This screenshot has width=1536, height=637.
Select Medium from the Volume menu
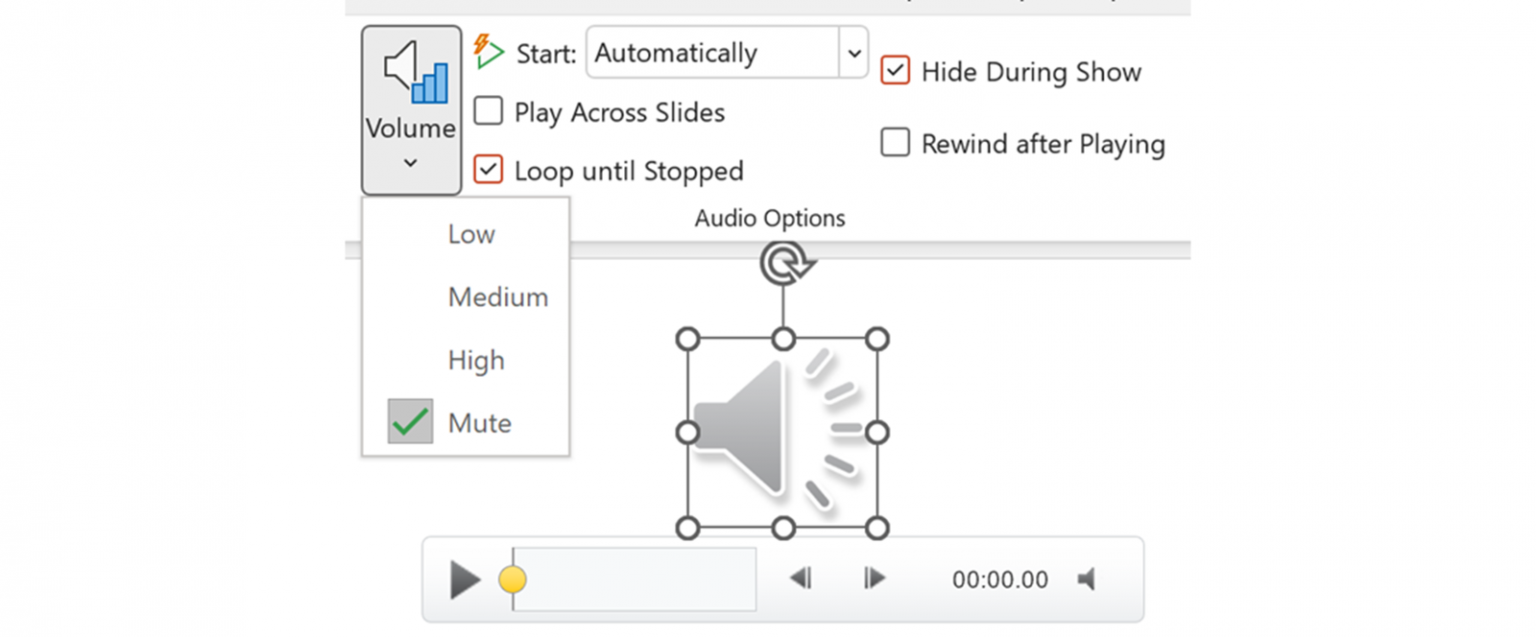(x=496, y=297)
